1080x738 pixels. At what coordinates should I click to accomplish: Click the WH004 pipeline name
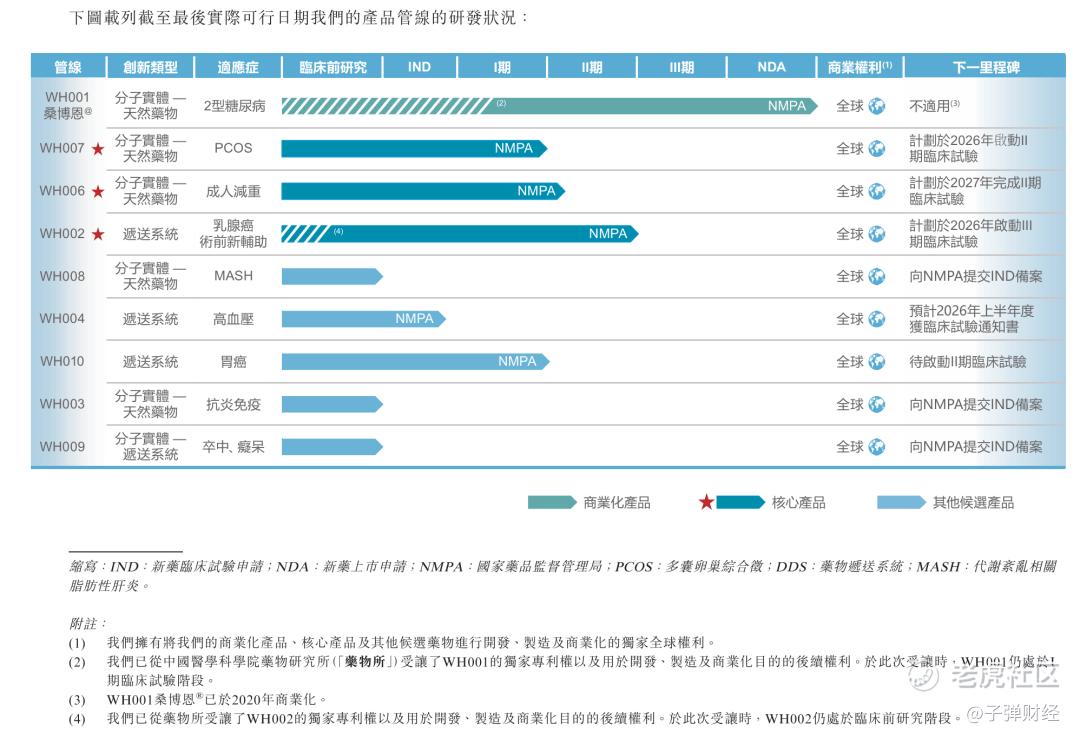pos(62,319)
